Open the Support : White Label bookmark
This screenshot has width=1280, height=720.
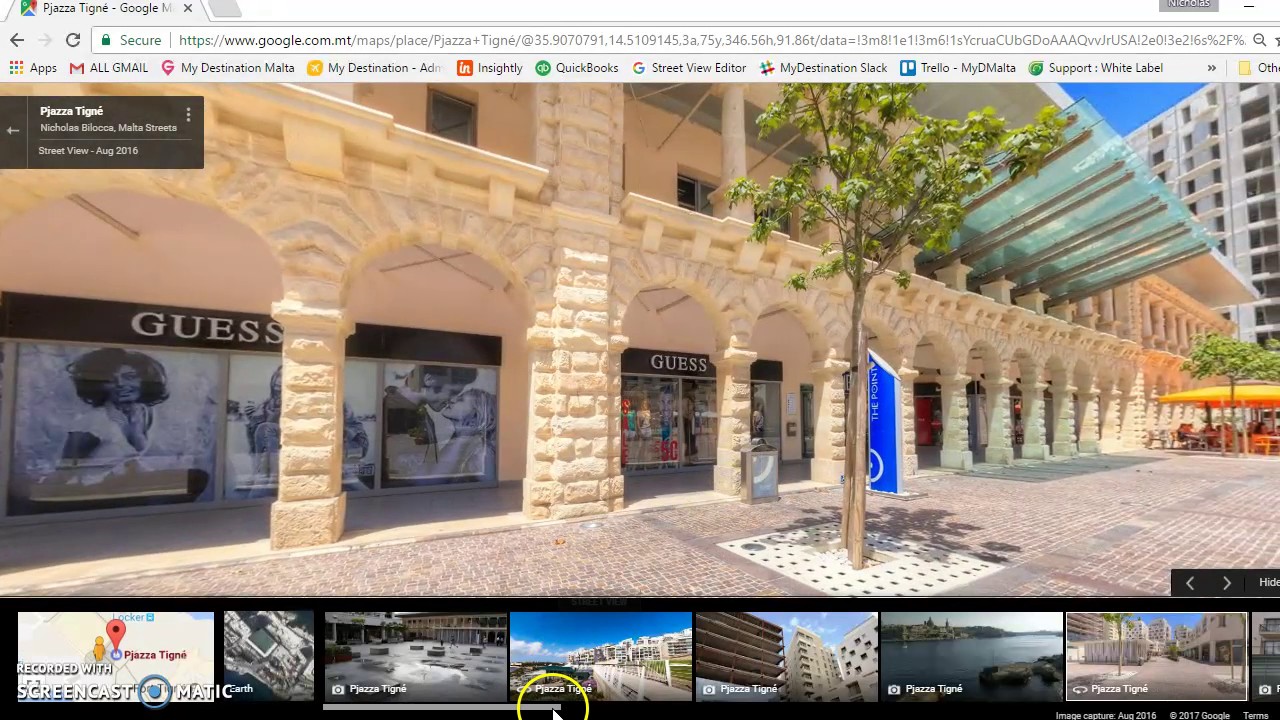(1096, 68)
